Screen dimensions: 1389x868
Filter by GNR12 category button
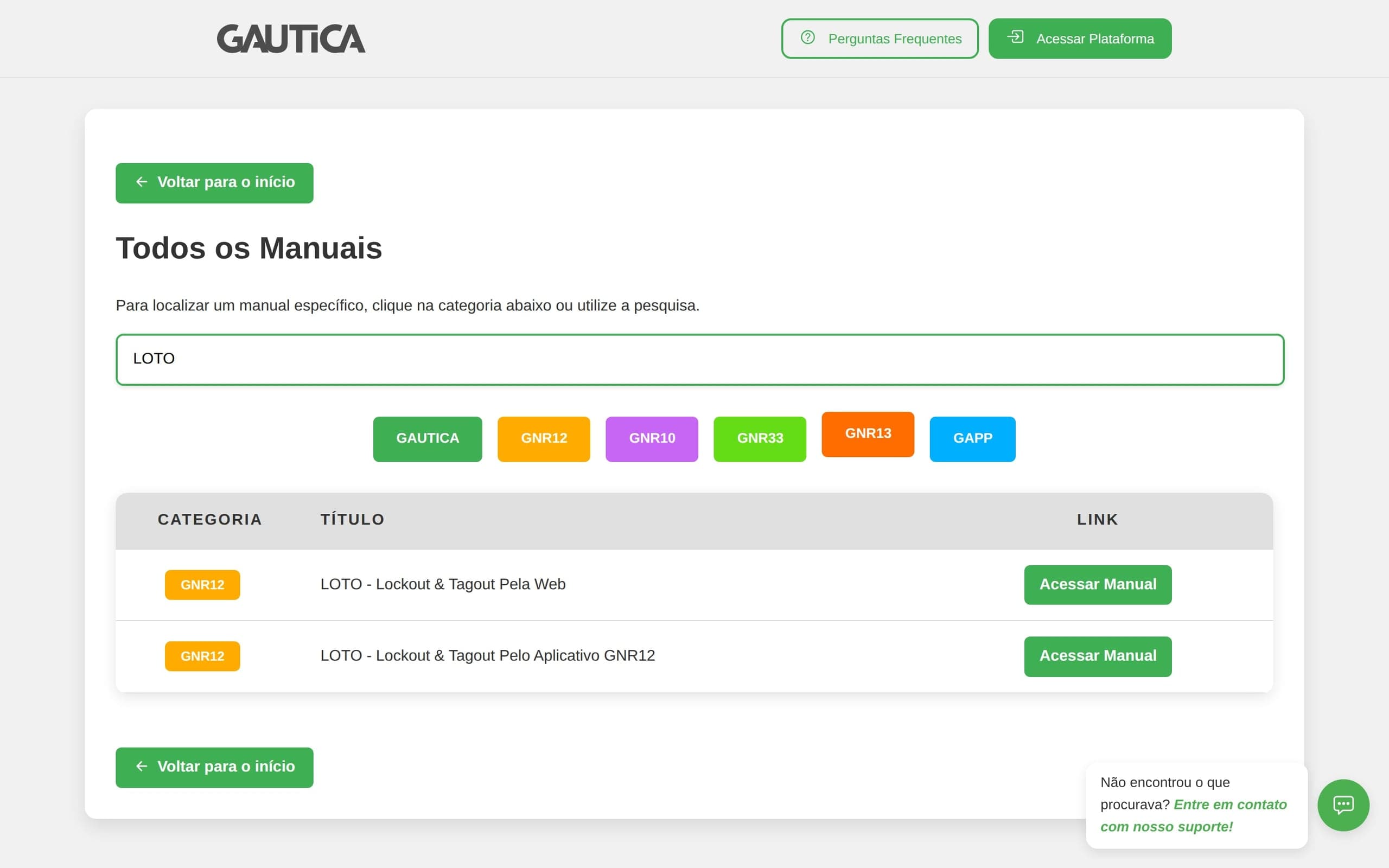coord(544,438)
